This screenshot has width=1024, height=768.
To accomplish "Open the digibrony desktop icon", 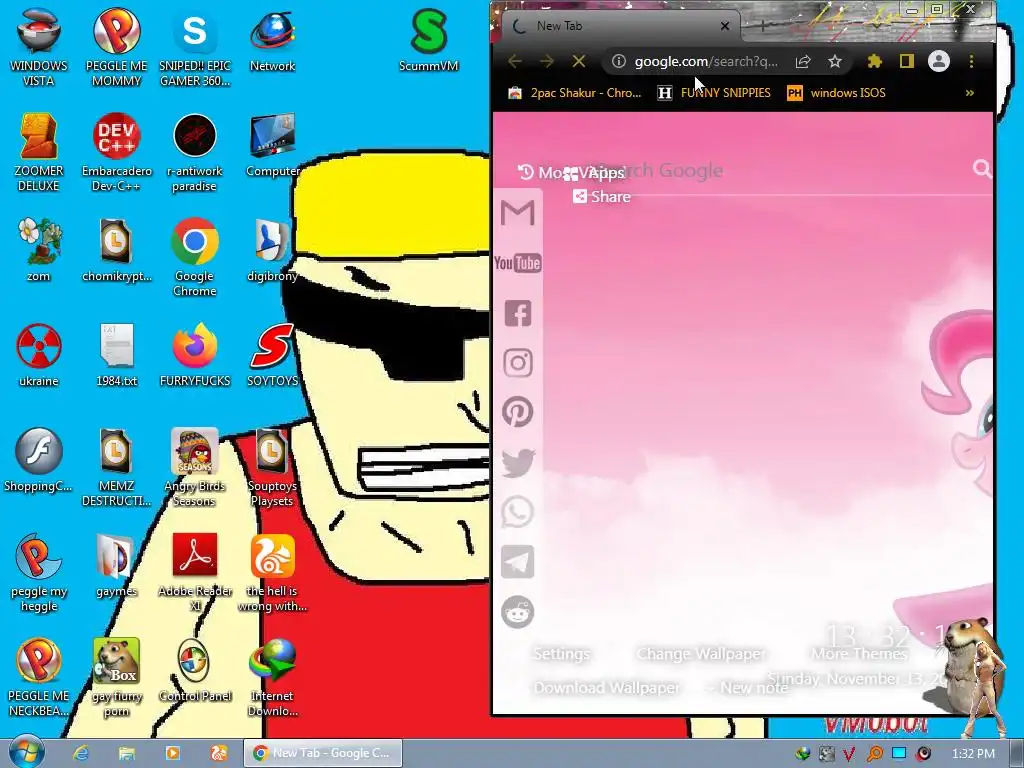I will click(272, 249).
